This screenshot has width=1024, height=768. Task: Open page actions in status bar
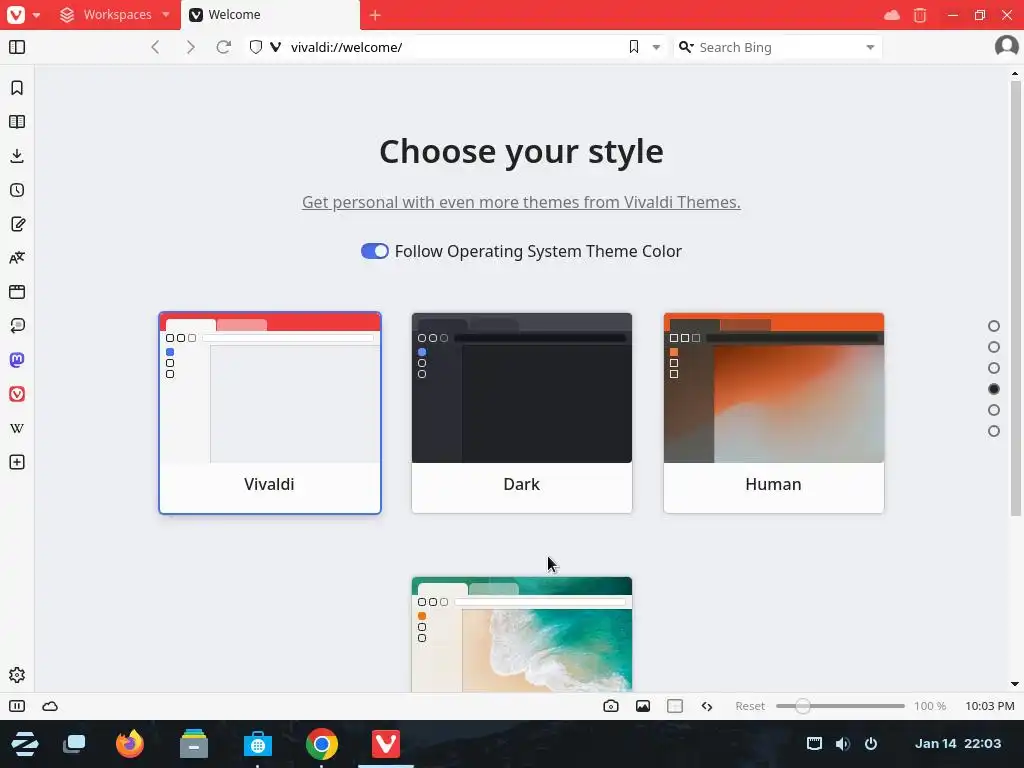707,706
